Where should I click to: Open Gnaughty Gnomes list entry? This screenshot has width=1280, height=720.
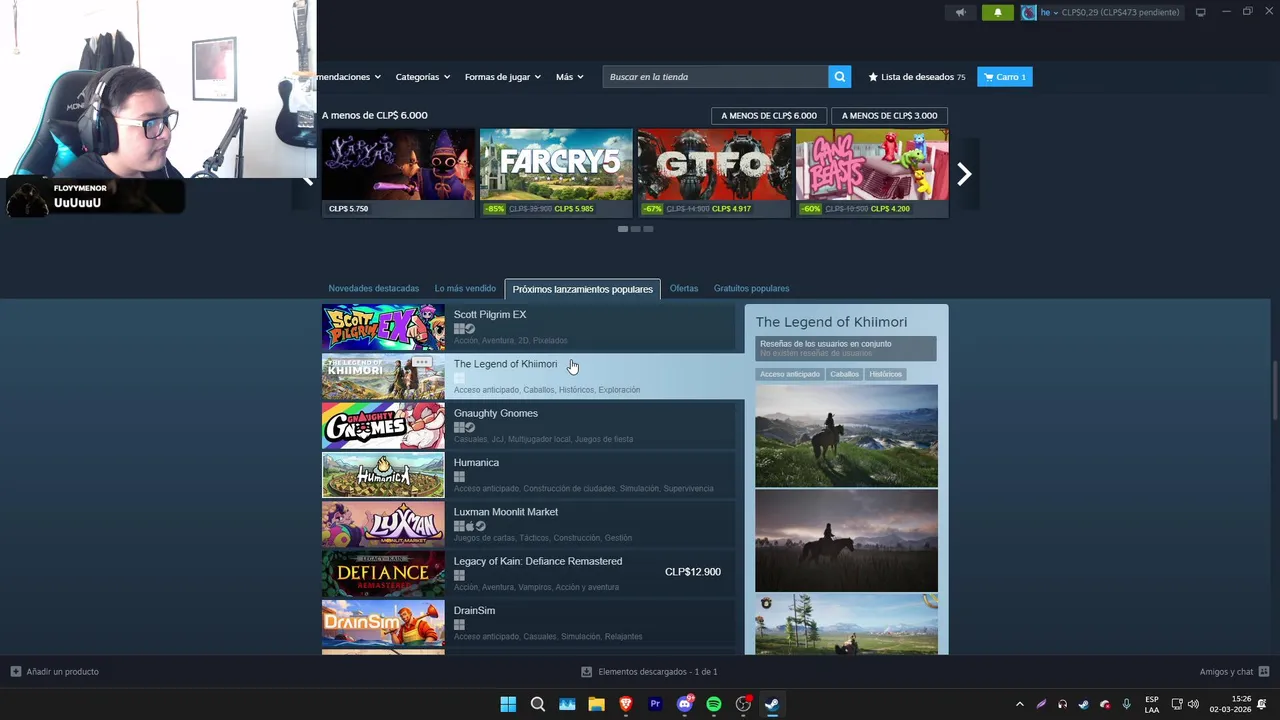point(528,426)
